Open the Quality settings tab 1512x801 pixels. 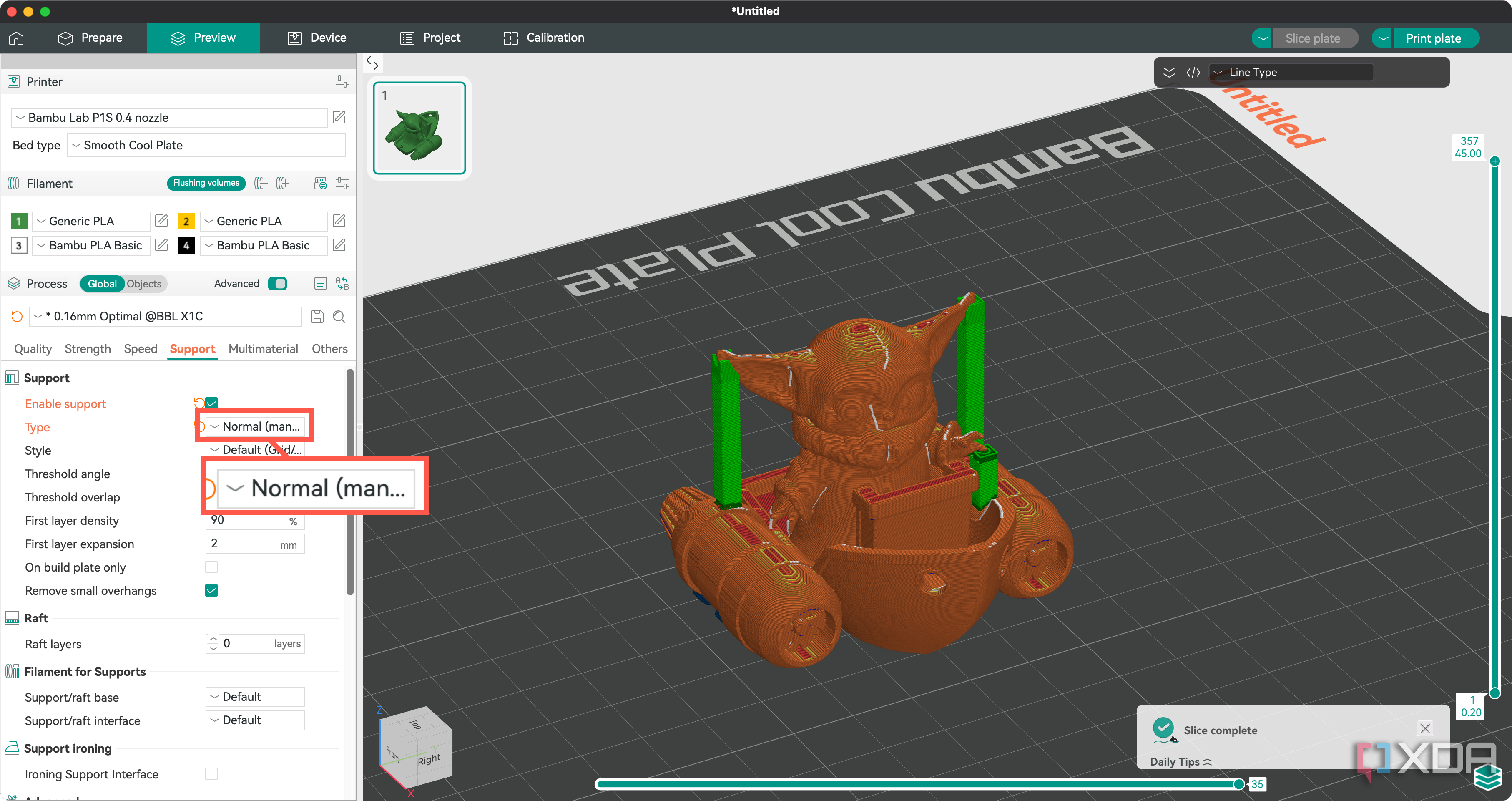33,349
